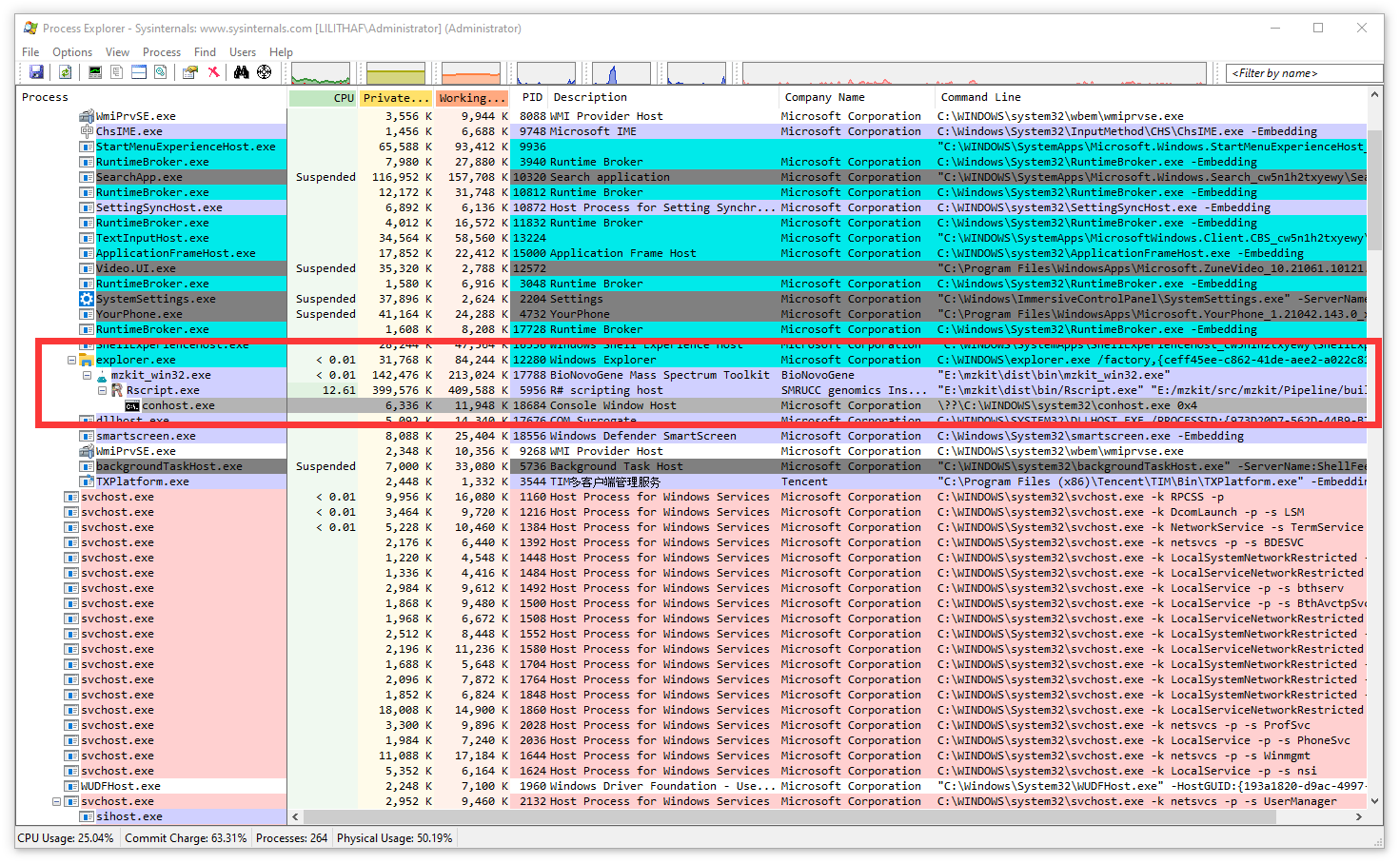1400x864 pixels.
Task: Collapse the mzkit_win32.exe tree node
Action: click(87, 375)
